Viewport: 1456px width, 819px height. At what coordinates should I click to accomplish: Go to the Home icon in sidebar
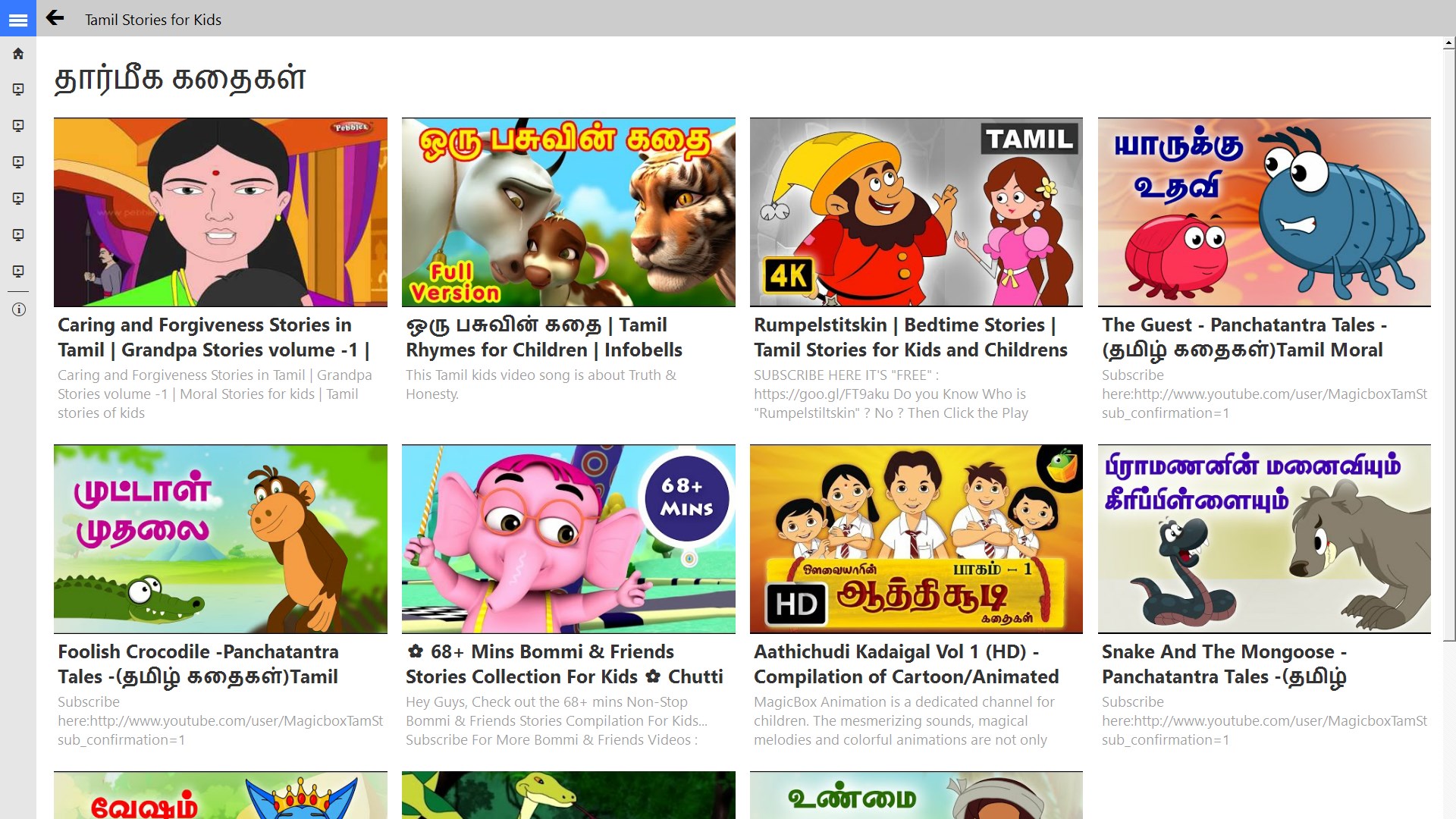coord(18,54)
